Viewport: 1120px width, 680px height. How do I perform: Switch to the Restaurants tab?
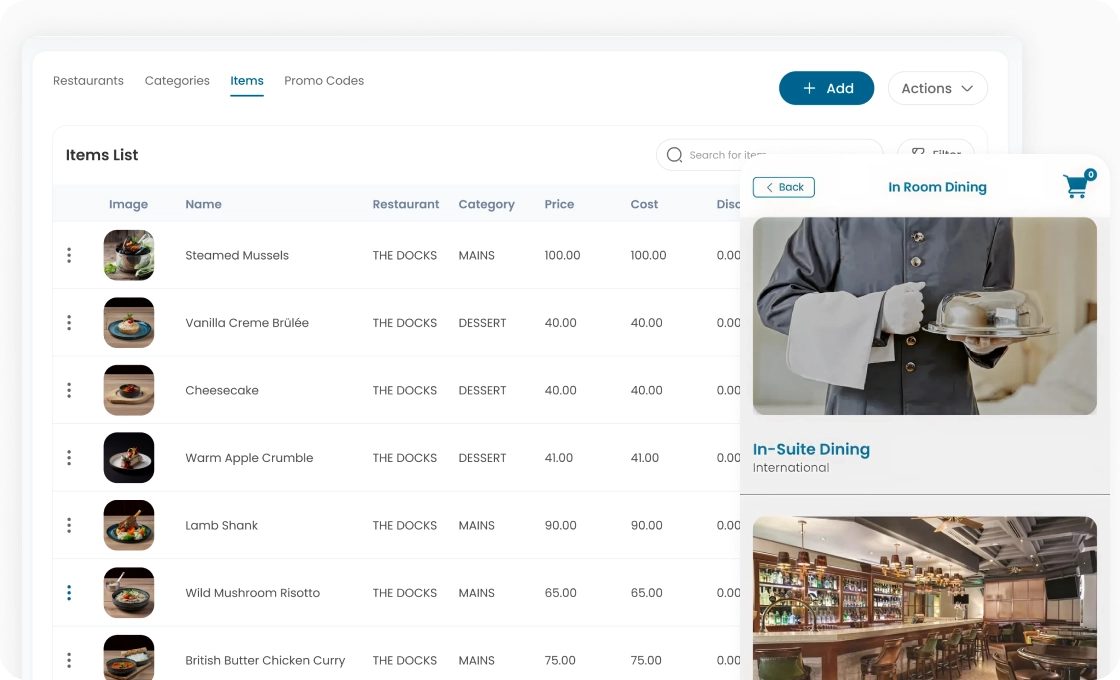tap(88, 81)
